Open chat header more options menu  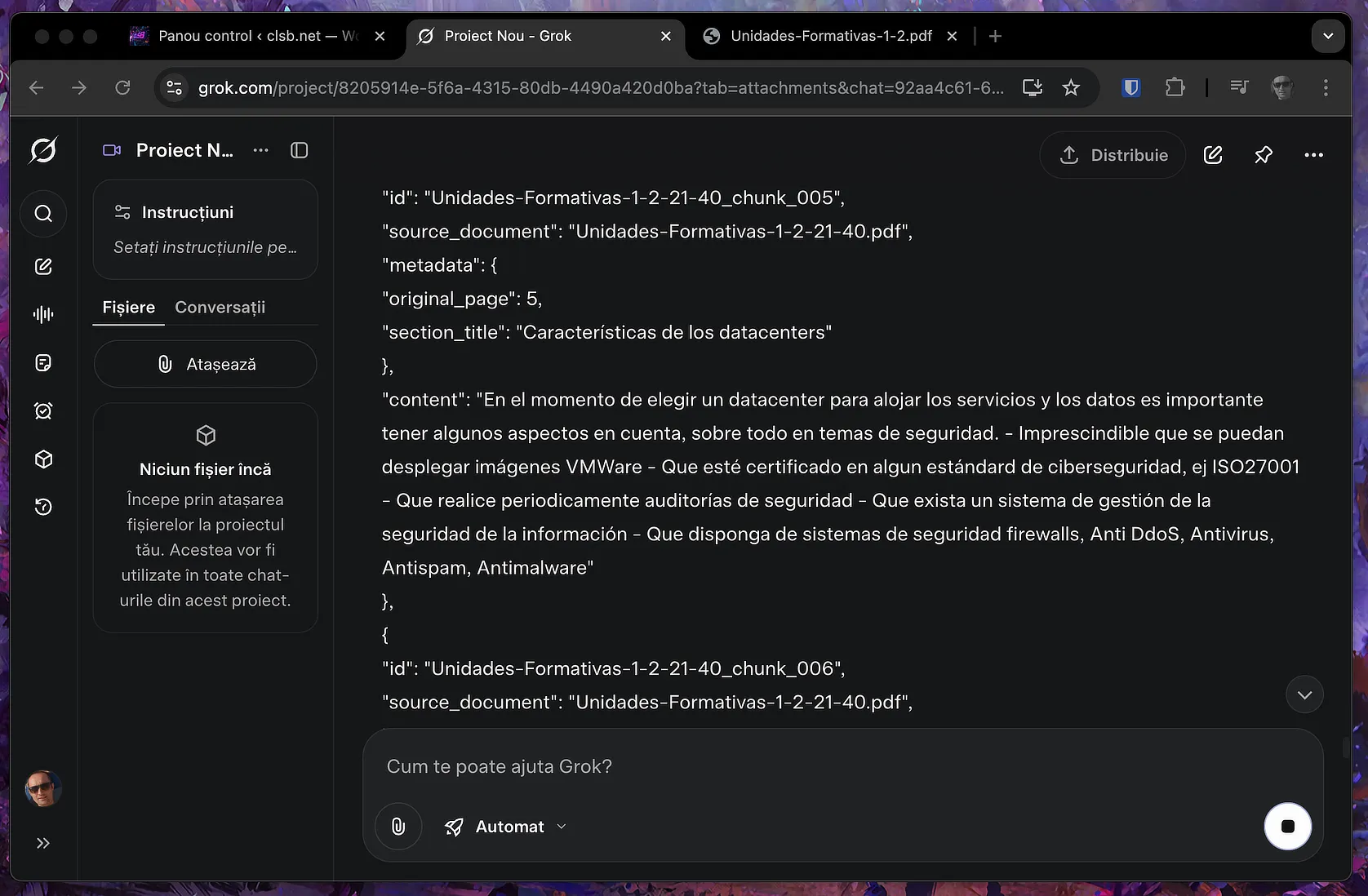coord(1313,155)
